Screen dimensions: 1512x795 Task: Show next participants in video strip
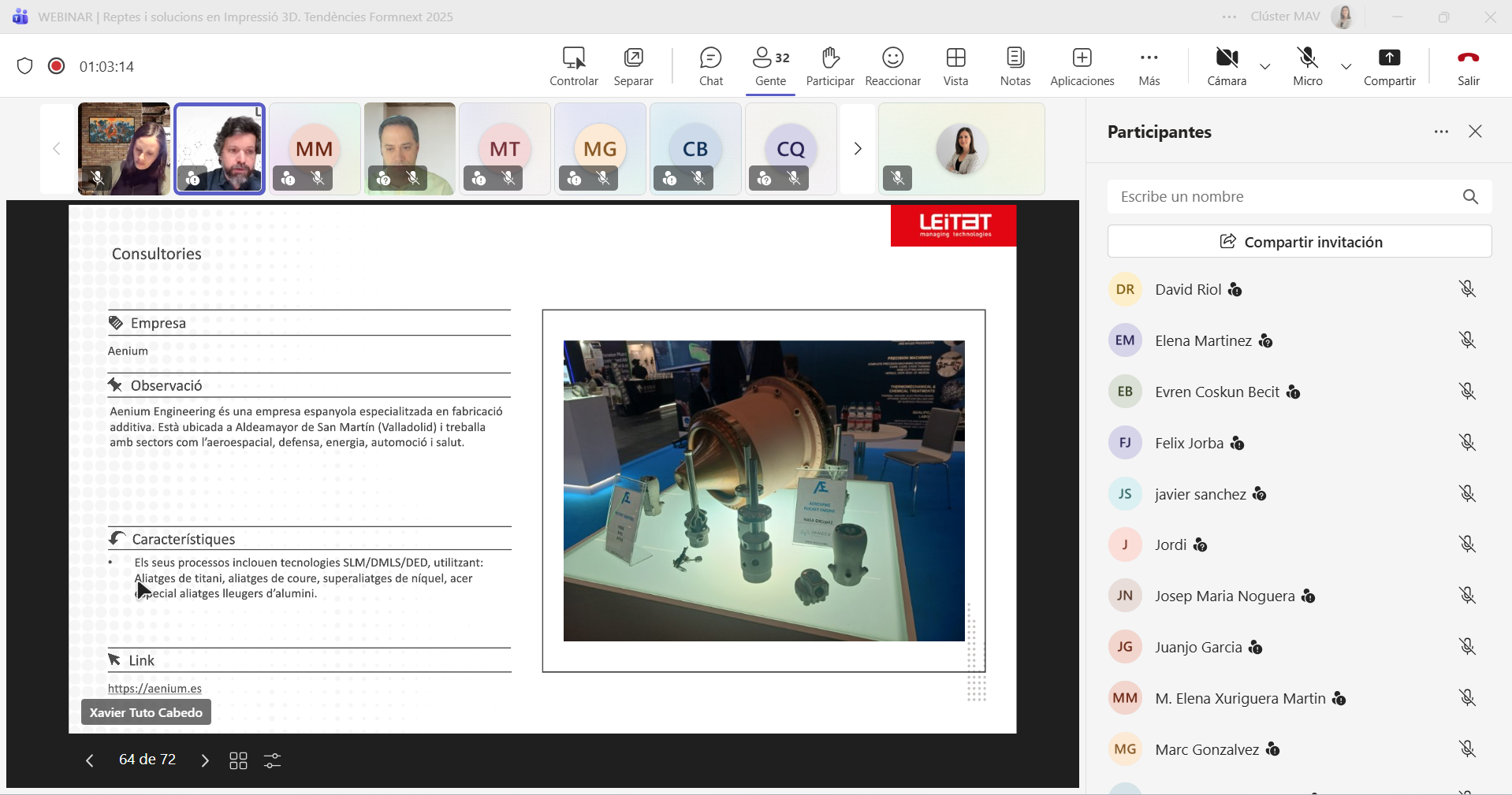pos(858,149)
